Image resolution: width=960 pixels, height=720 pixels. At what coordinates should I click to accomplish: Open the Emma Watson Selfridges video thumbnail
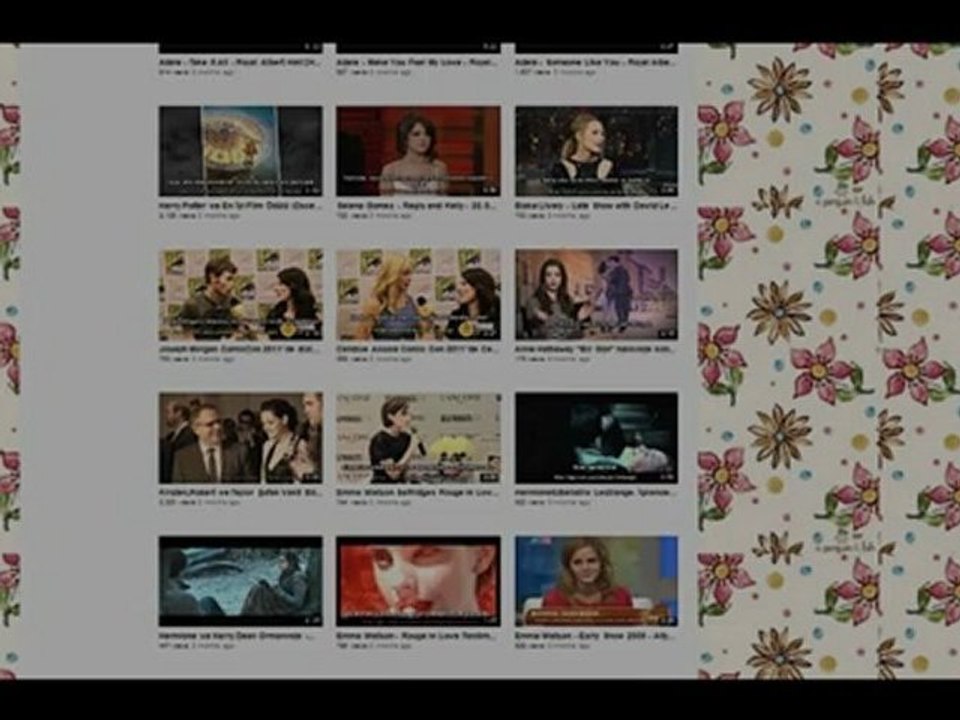point(418,438)
